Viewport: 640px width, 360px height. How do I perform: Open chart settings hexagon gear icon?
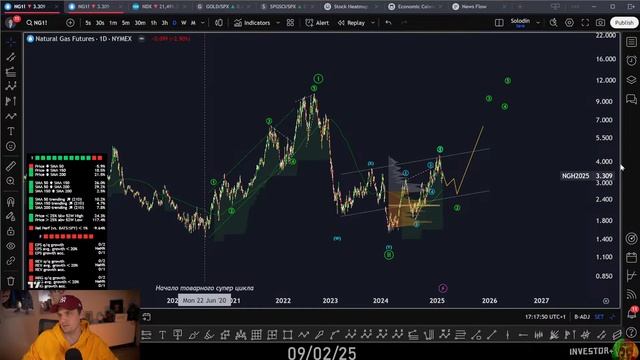click(569, 23)
